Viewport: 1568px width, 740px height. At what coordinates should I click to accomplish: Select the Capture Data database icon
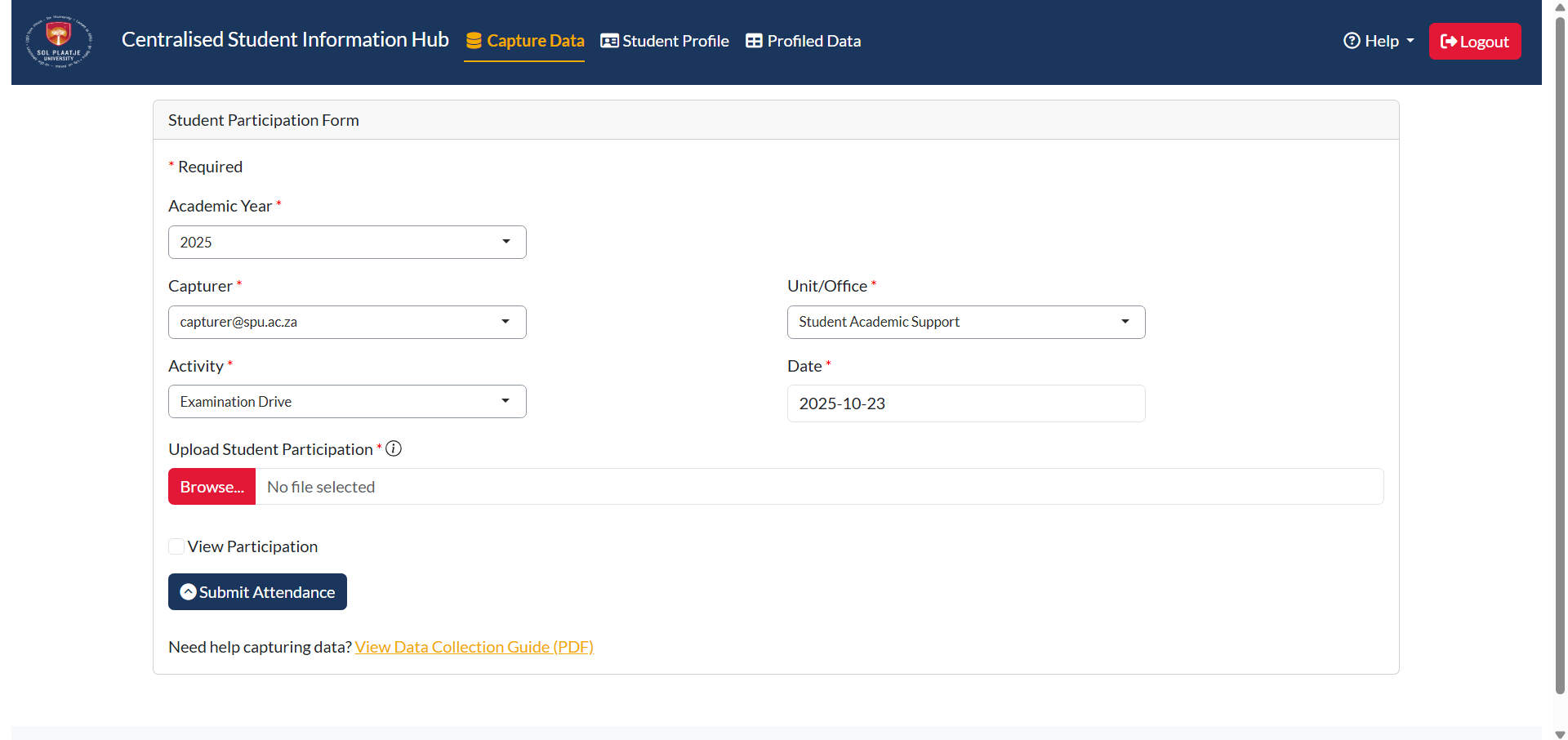pos(472,41)
